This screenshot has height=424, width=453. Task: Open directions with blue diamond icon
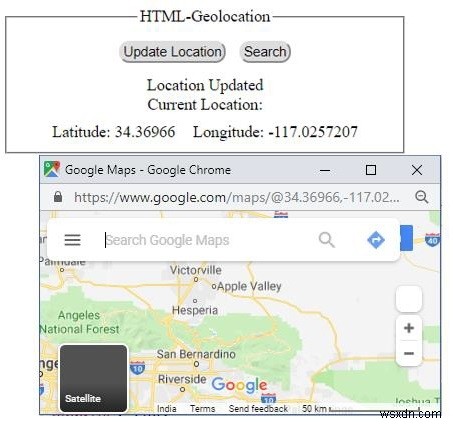(376, 240)
